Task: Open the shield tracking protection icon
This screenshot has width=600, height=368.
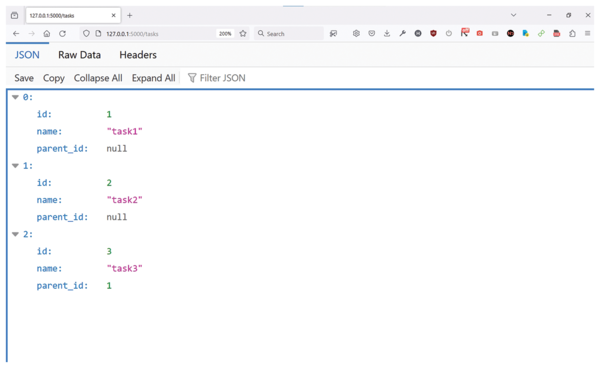Action: (86, 34)
